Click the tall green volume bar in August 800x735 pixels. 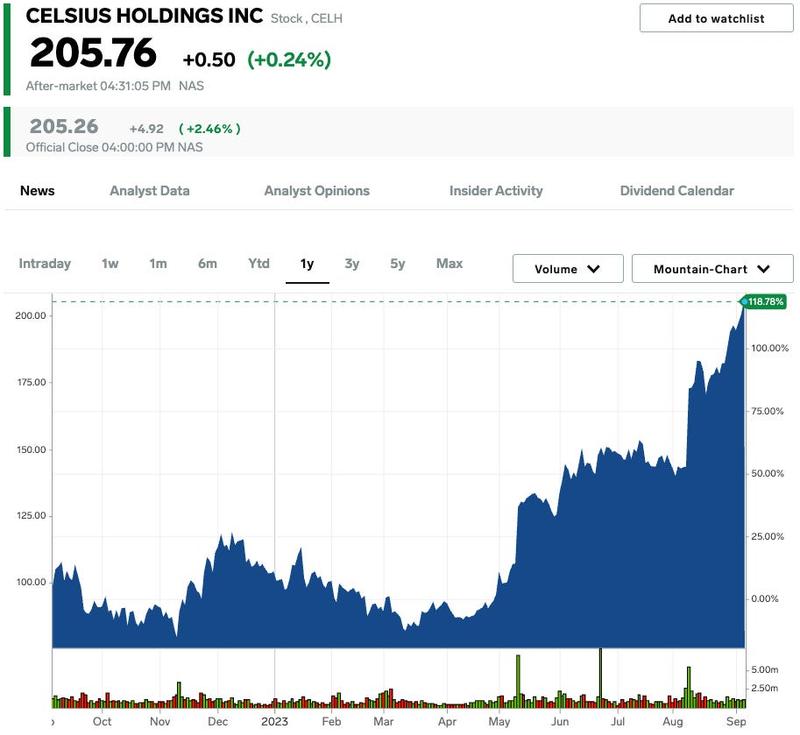689,687
